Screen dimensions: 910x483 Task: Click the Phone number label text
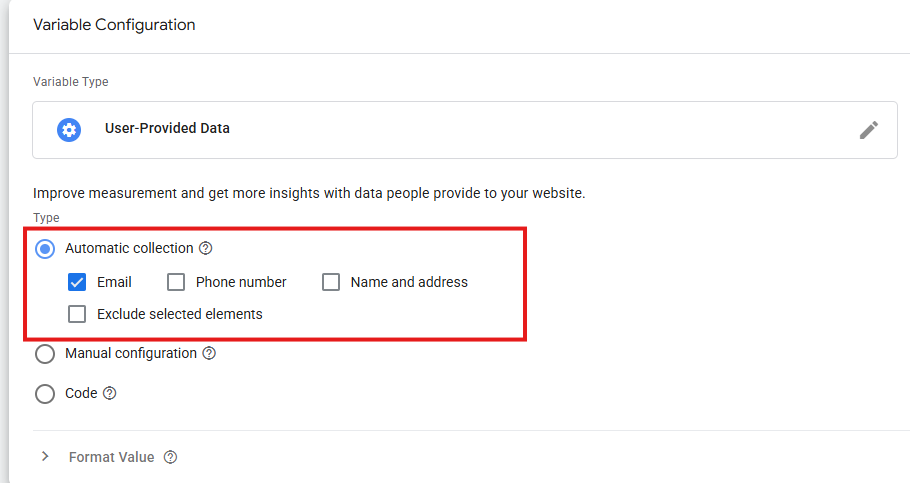coord(241,282)
